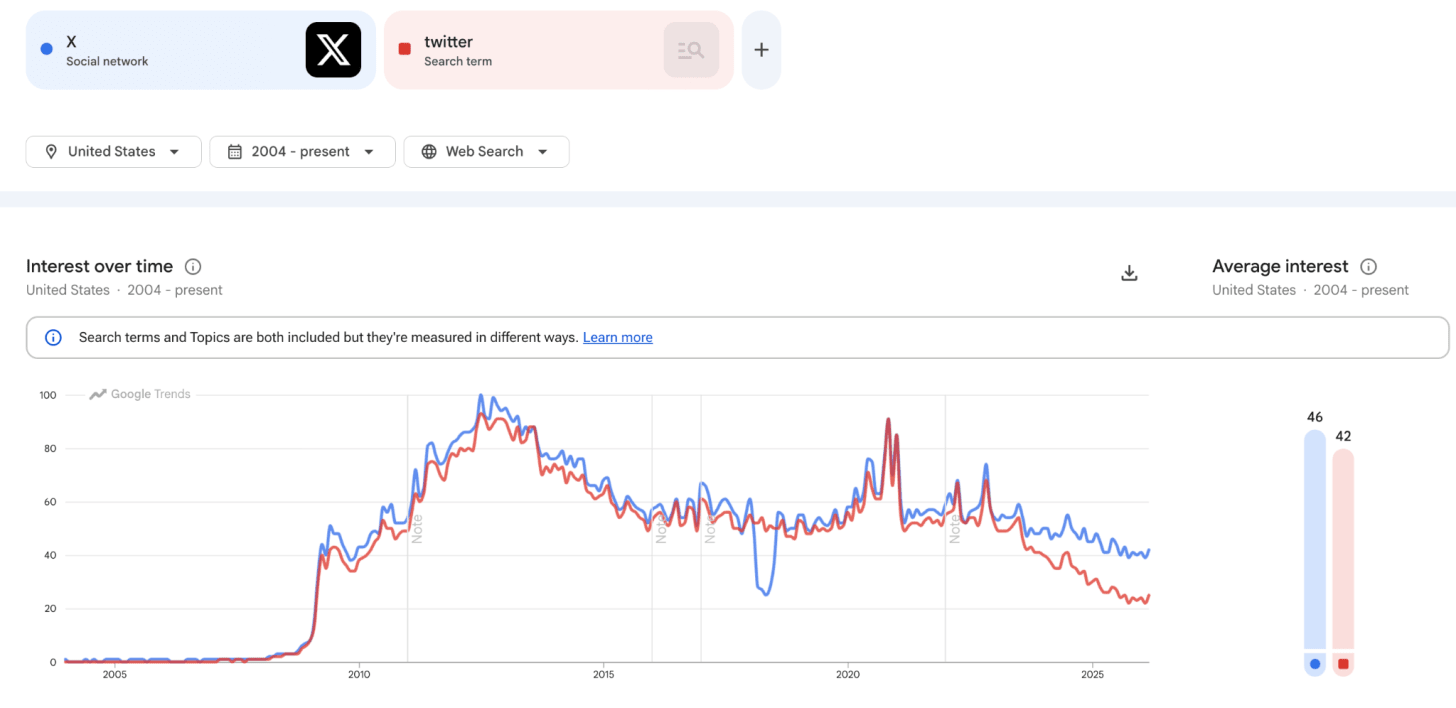Click the Note marker near 2022 on chart

click(955, 528)
